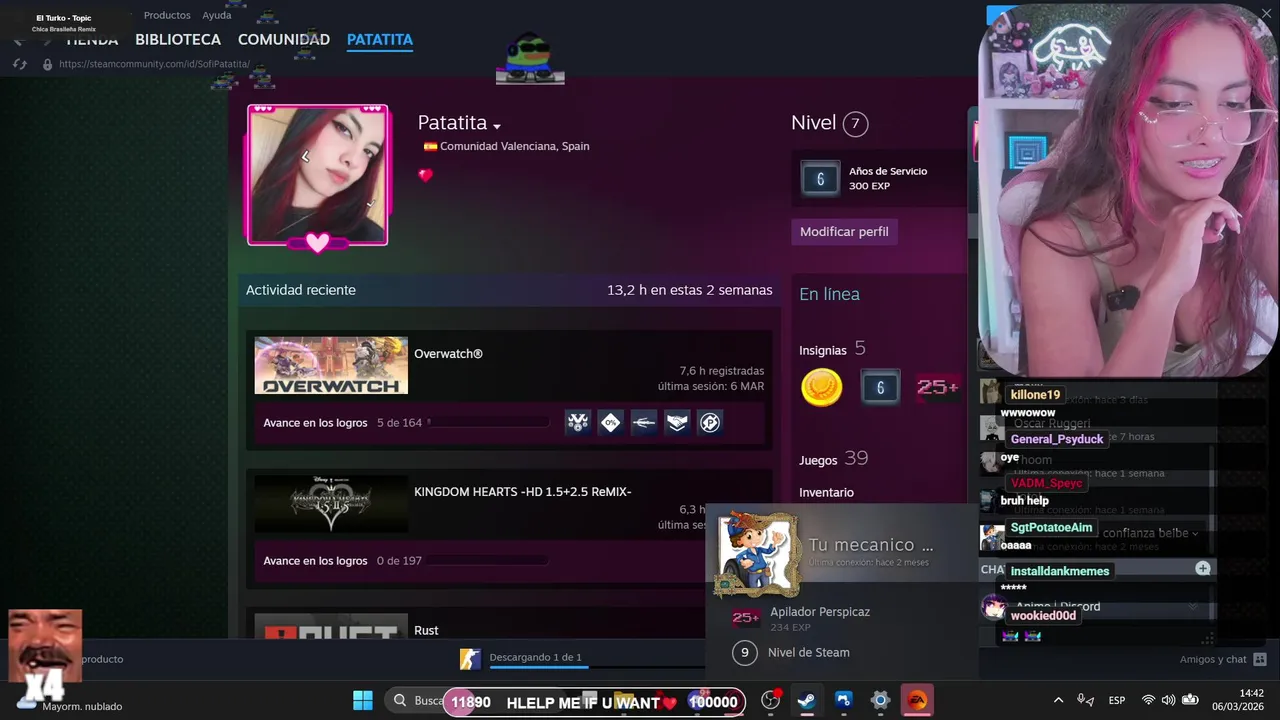The image size is (1280, 720).
Task: Click the Modificar perfil button
Action: (x=844, y=231)
